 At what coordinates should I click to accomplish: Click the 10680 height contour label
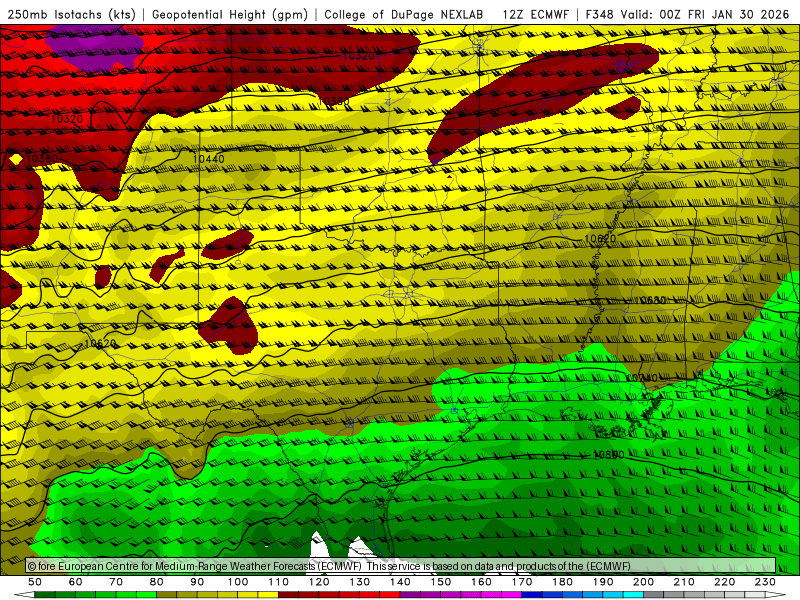point(651,300)
